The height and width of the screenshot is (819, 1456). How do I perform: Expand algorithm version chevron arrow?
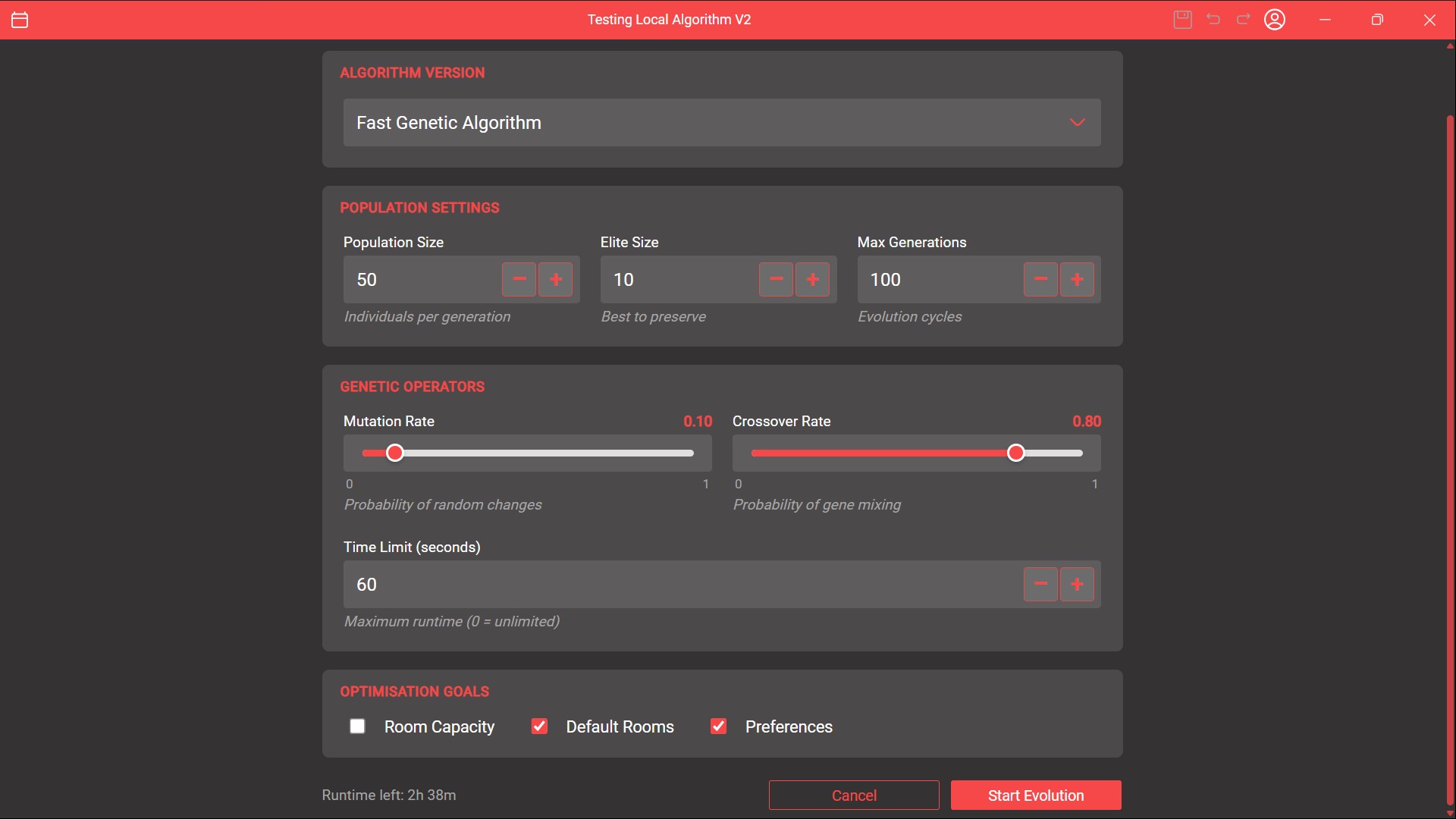pyautogui.click(x=1077, y=123)
